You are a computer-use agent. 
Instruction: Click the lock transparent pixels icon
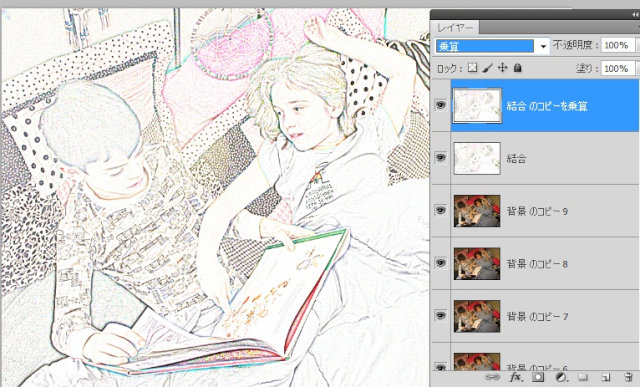(472, 68)
